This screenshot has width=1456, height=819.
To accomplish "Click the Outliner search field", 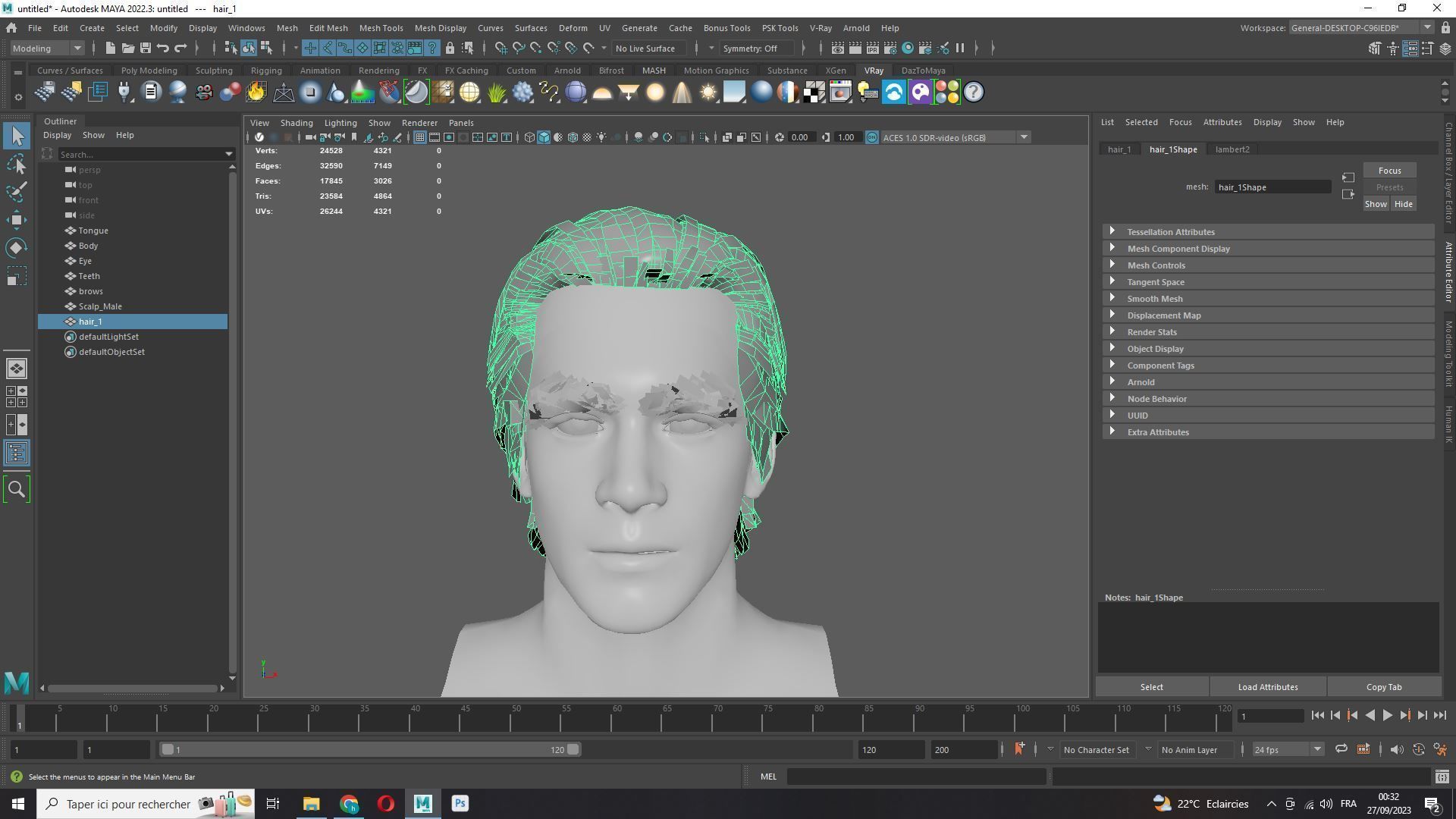I will pos(145,154).
